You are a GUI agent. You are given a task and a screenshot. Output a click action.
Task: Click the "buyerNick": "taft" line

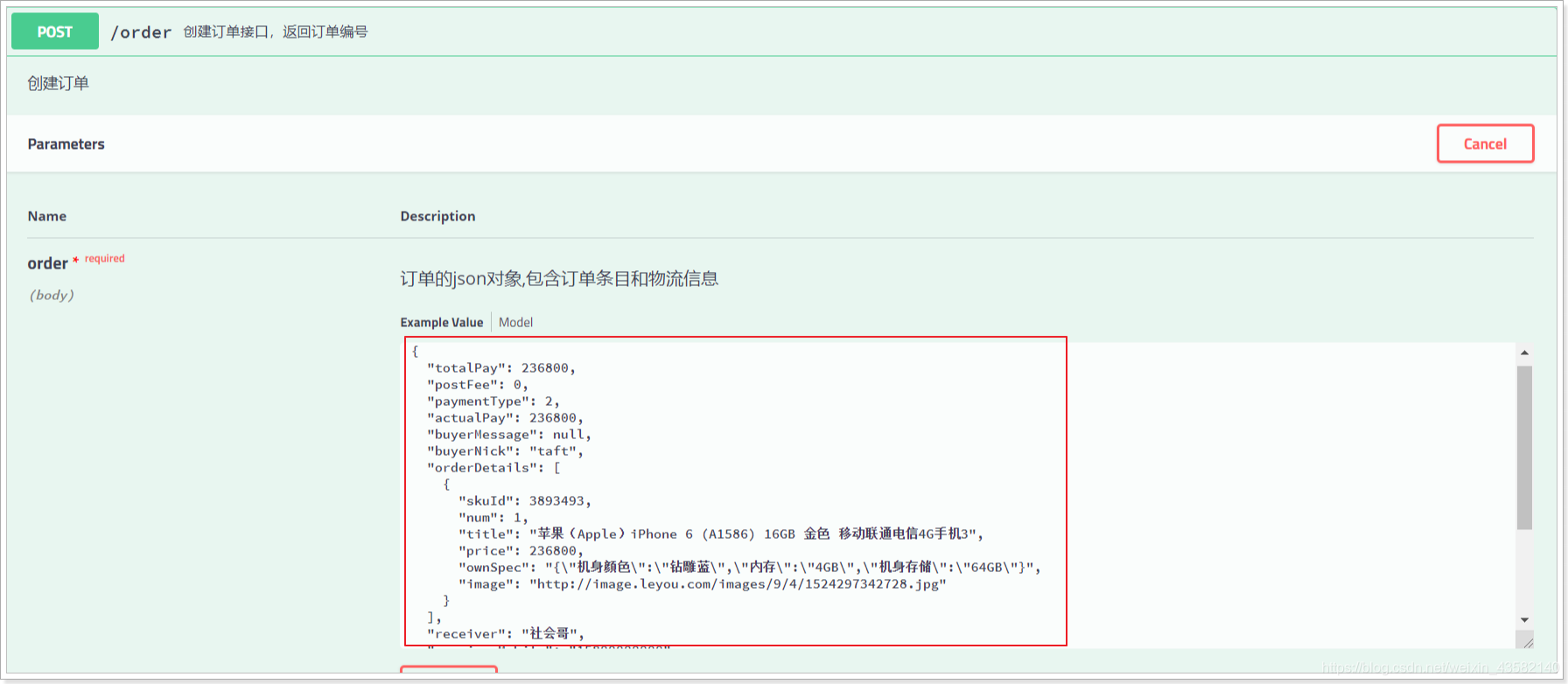[505, 451]
